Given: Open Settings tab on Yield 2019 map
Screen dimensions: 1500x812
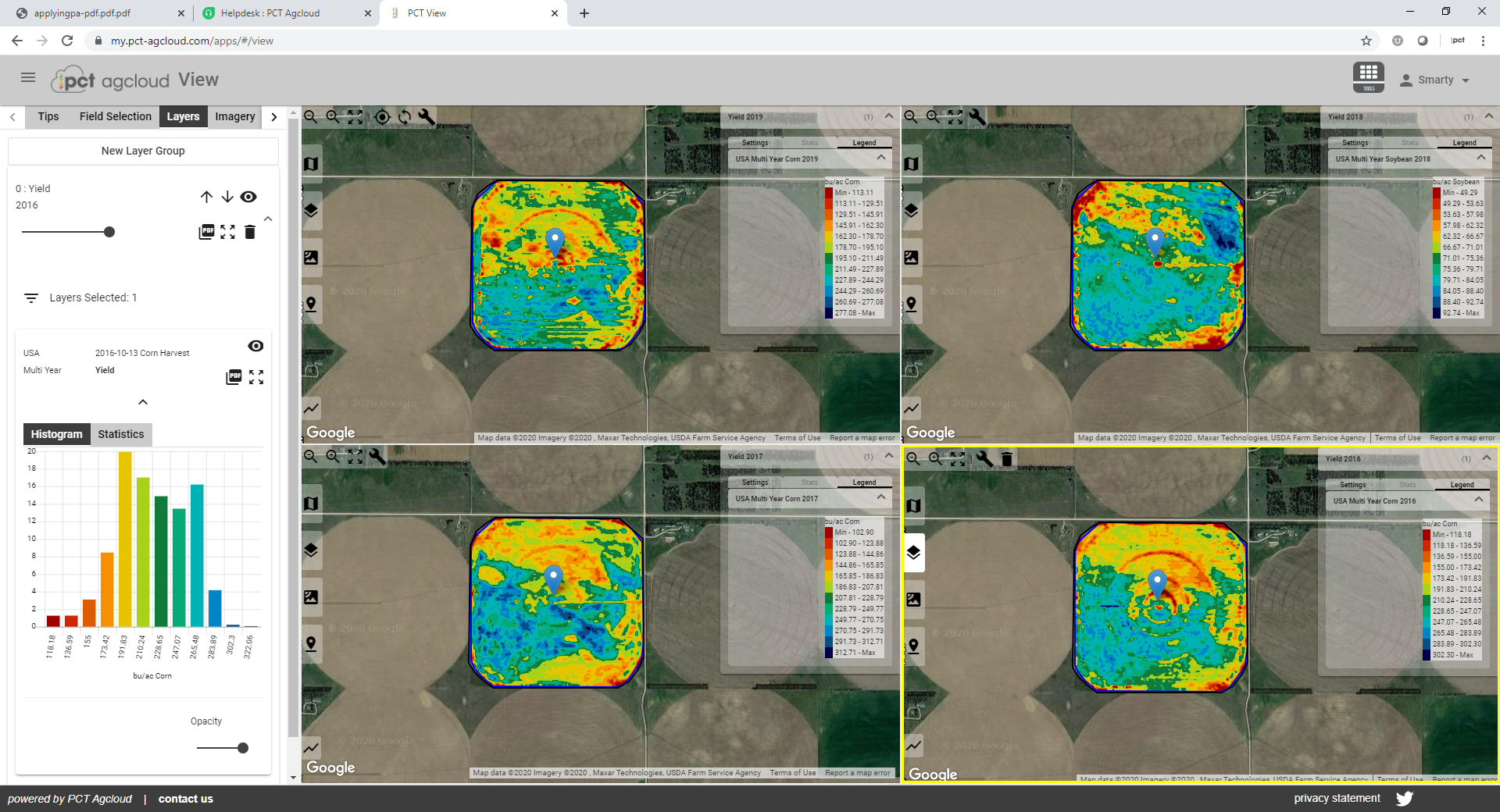Looking at the screenshot, I should 755,143.
